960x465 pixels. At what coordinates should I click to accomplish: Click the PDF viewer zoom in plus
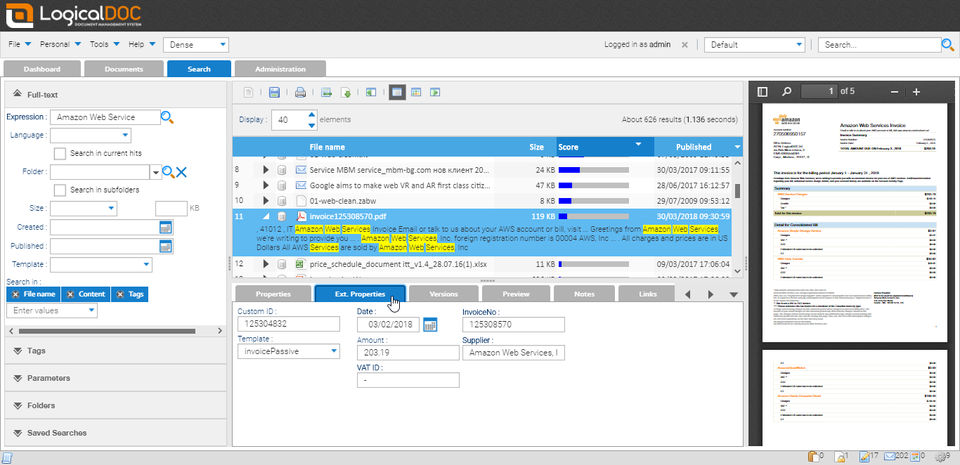917,92
